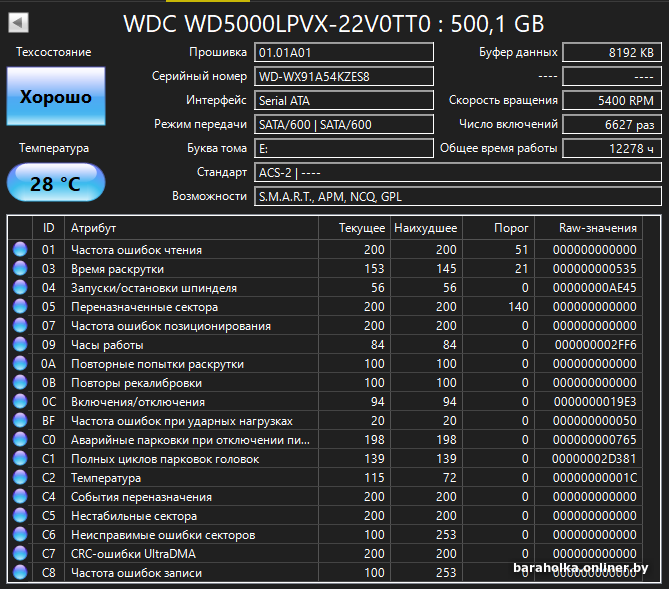Screen dimensions: 669x589
Task: Select the Неисправимые ошибки секторов attribute
Action: tap(163, 535)
